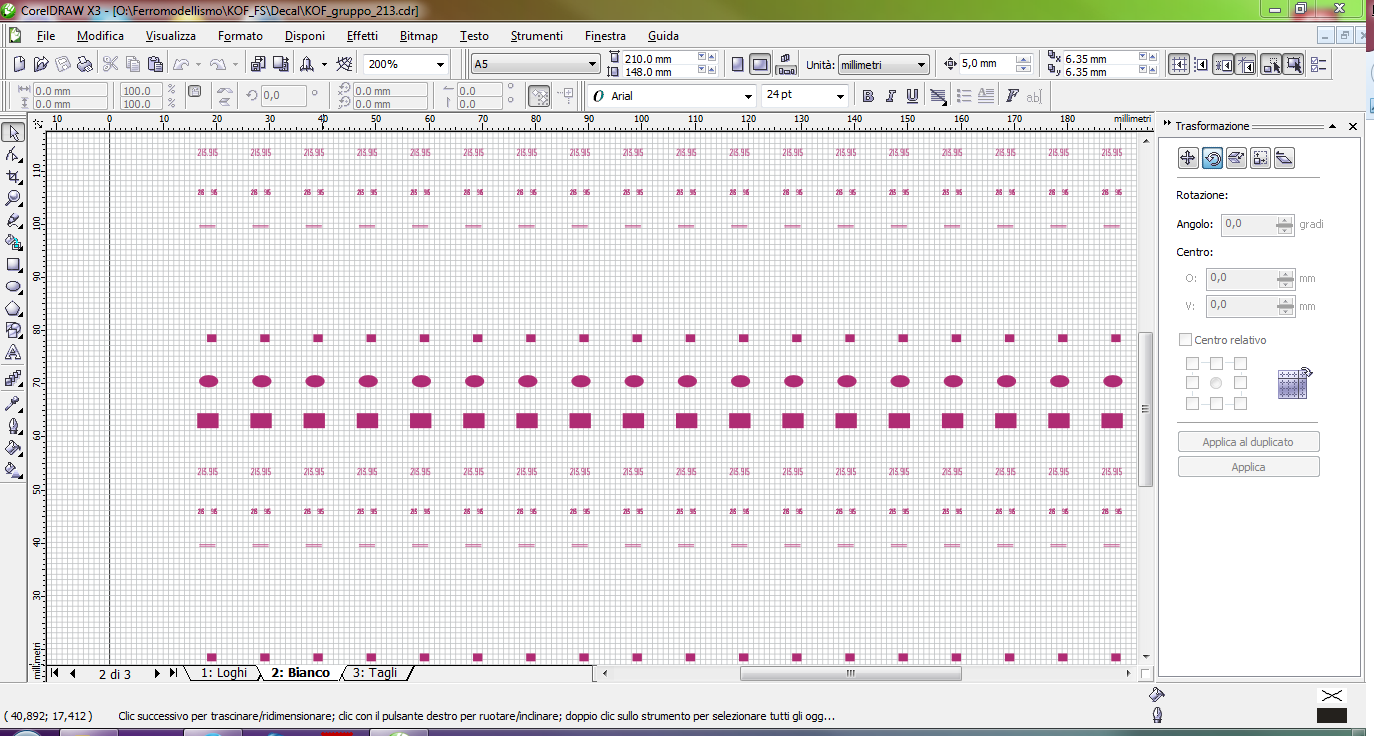Image resolution: width=1374 pixels, height=736 pixels.
Task: Click the Export icon
Action: pyautogui.click(x=280, y=64)
